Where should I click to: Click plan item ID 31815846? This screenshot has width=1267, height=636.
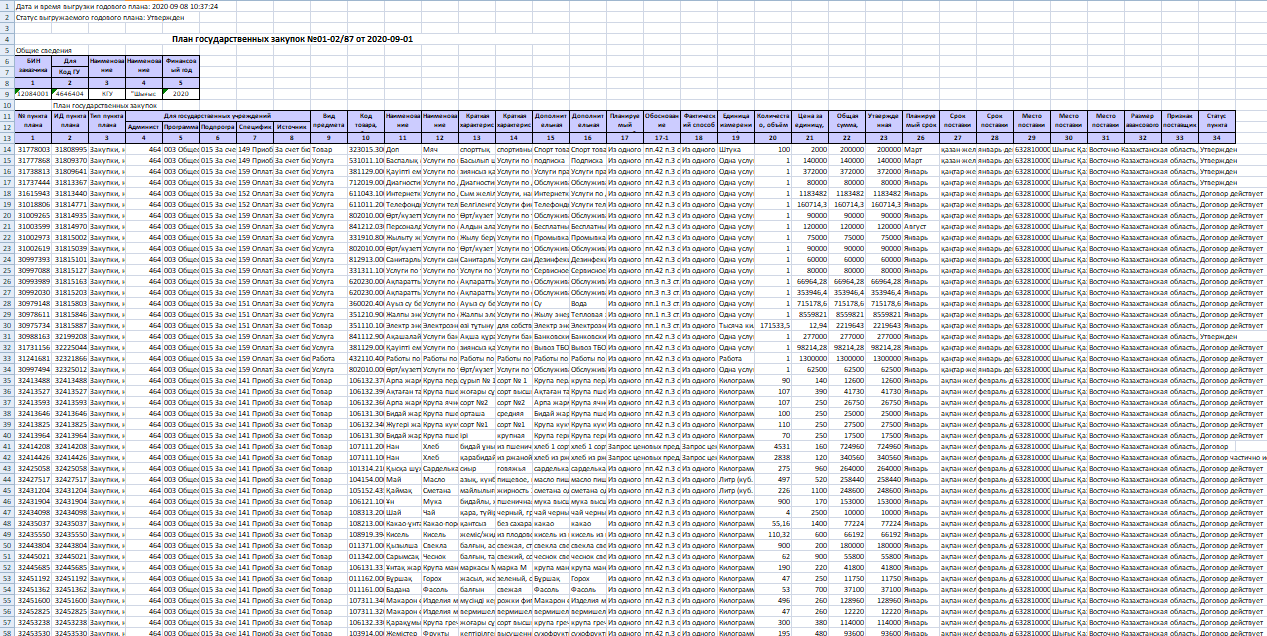[70, 313]
